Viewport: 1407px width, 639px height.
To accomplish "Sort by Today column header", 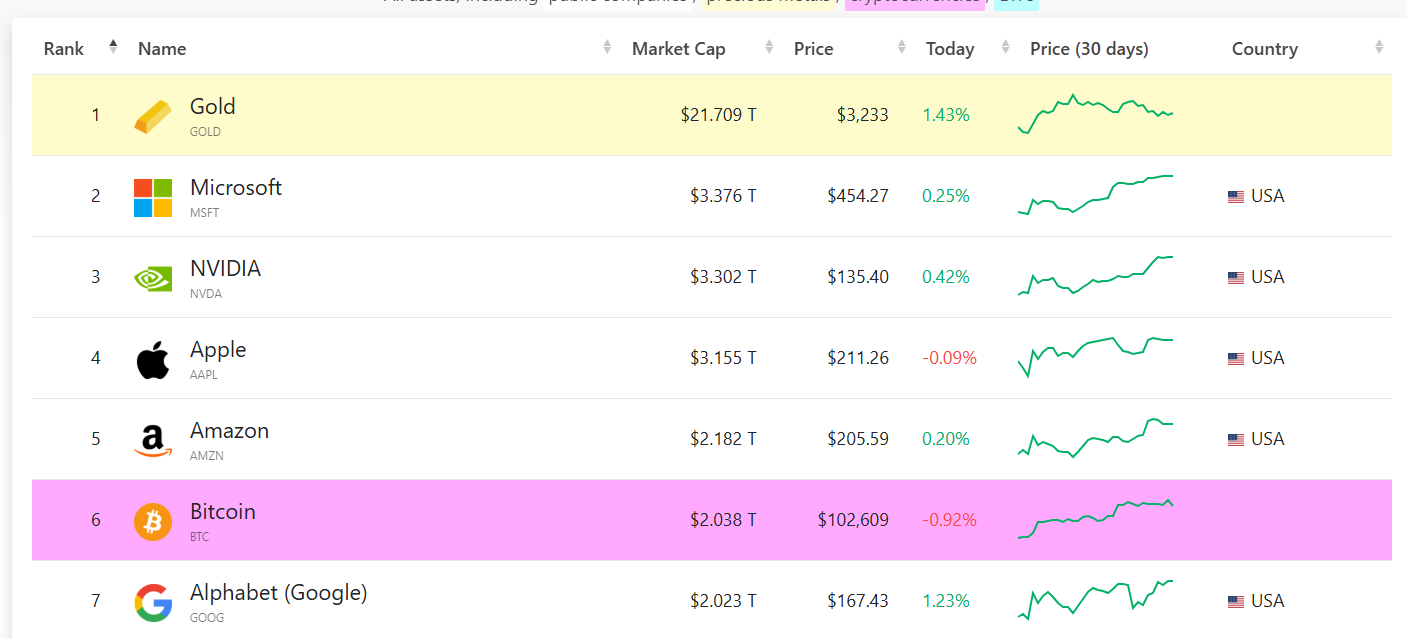I will click(x=950, y=49).
